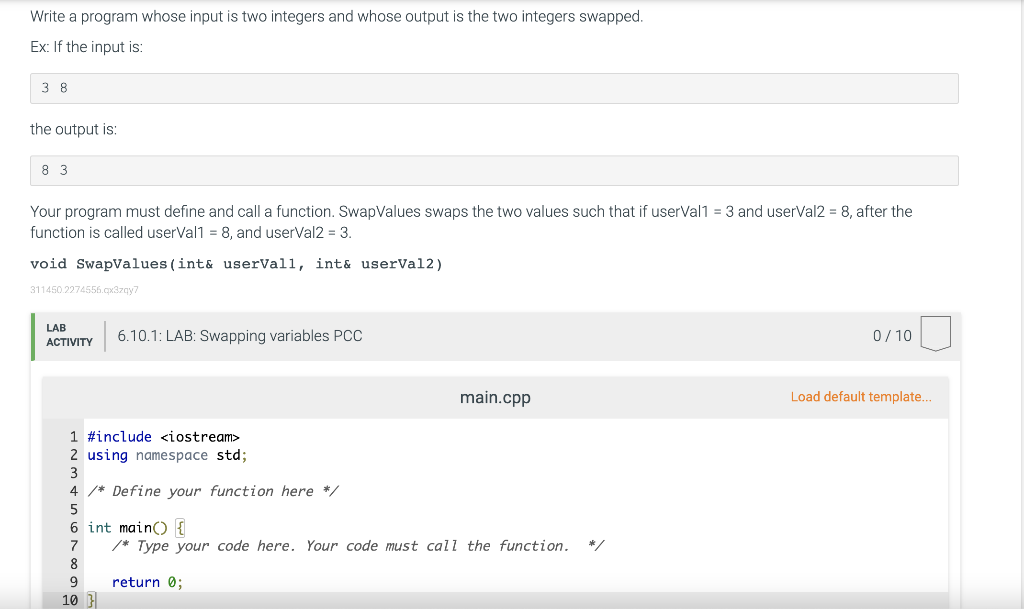Click the using namespace std line

[167, 455]
